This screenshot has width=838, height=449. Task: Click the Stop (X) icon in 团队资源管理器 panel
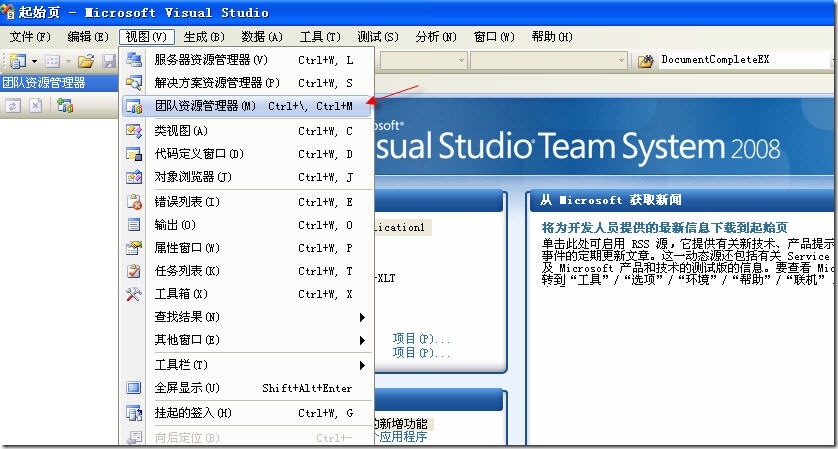tap(35, 106)
